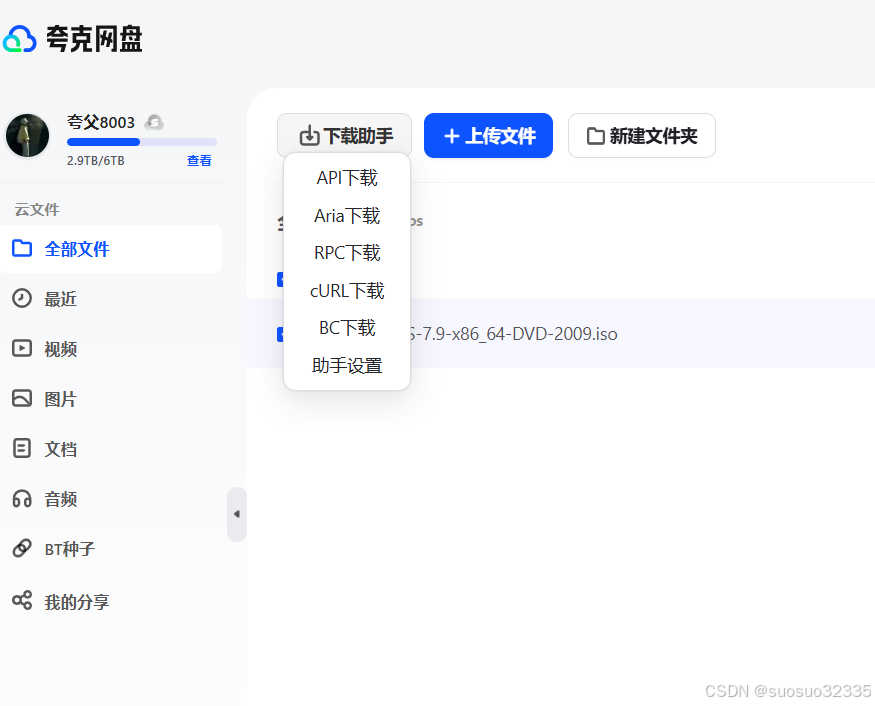Click the 上传文件 upload button
875x706 pixels.
click(488, 136)
